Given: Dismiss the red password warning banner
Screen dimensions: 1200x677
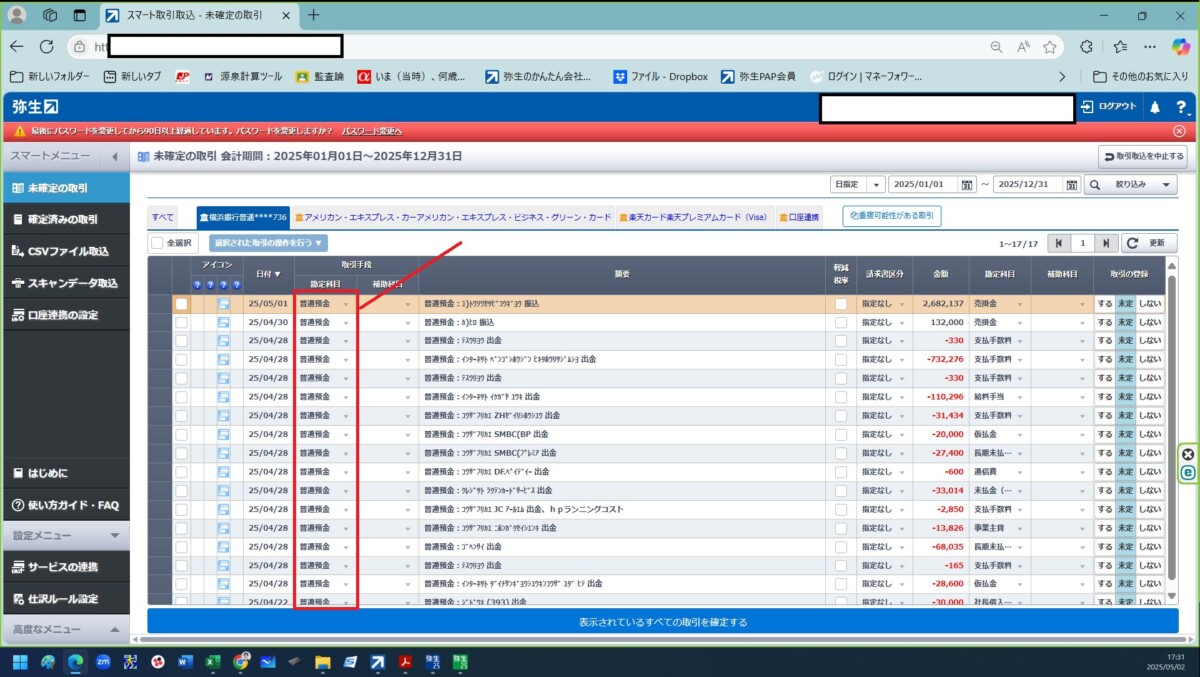Looking at the screenshot, I should tap(1179, 131).
